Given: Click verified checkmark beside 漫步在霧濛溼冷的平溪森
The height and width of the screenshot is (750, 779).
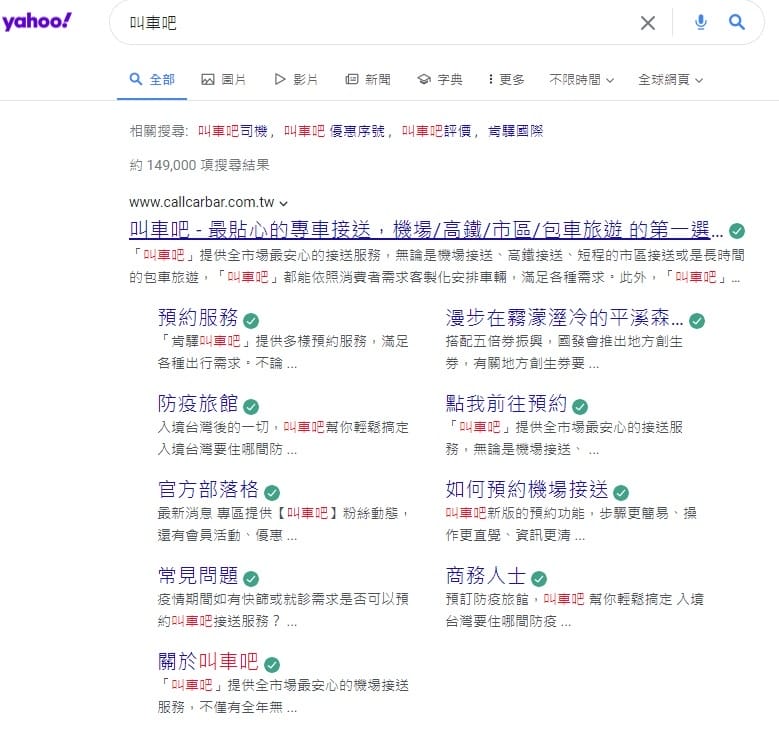Looking at the screenshot, I should click(x=697, y=321).
